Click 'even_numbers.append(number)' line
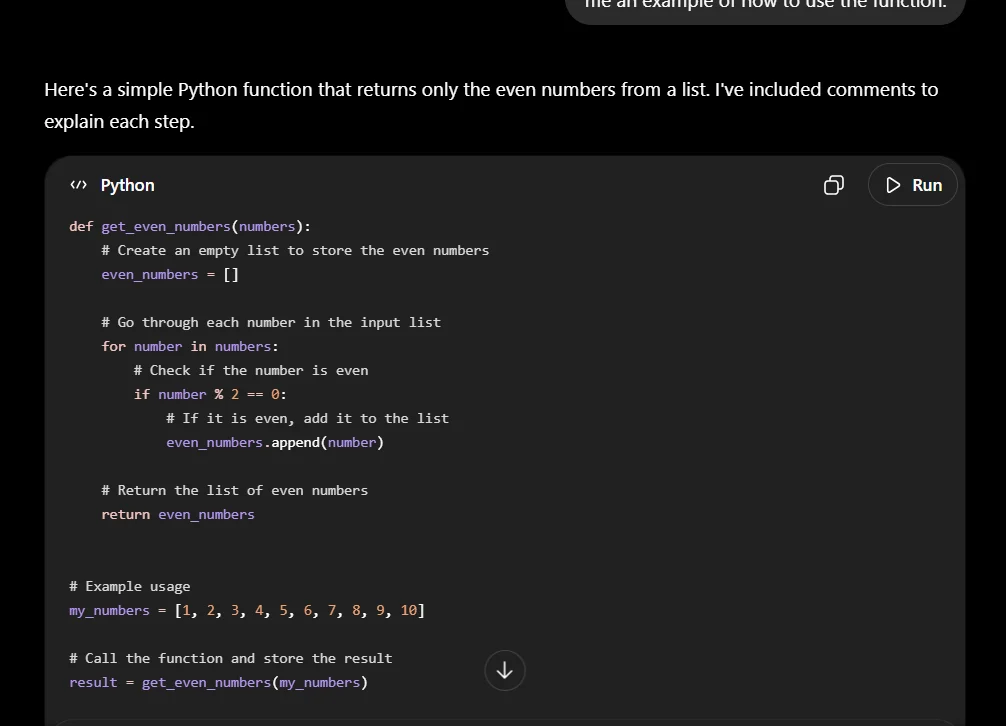 click(275, 443)
